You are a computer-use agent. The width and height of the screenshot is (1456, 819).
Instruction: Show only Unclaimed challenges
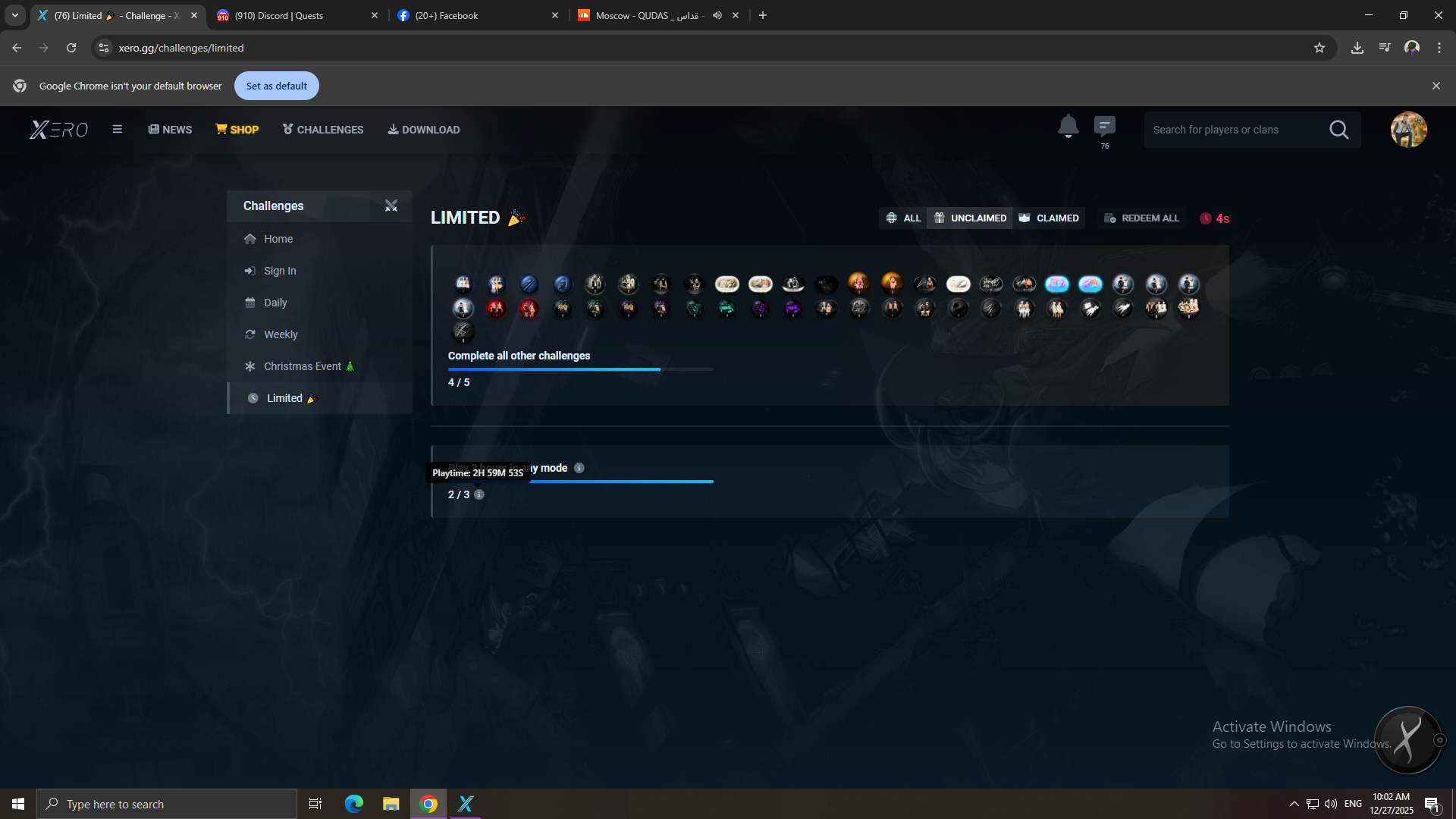tap(969, 218)
